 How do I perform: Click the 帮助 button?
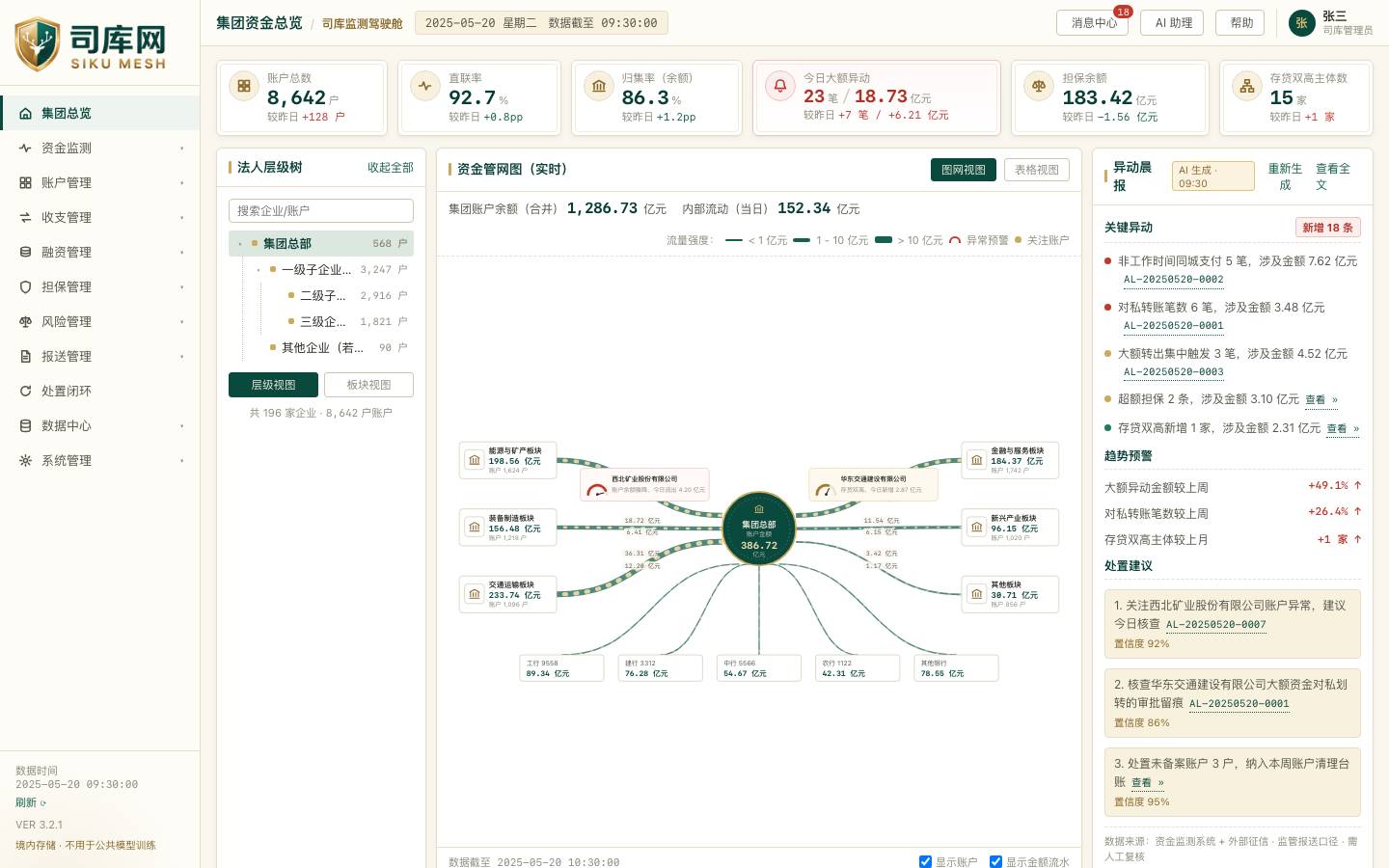tap(1240, 23)
